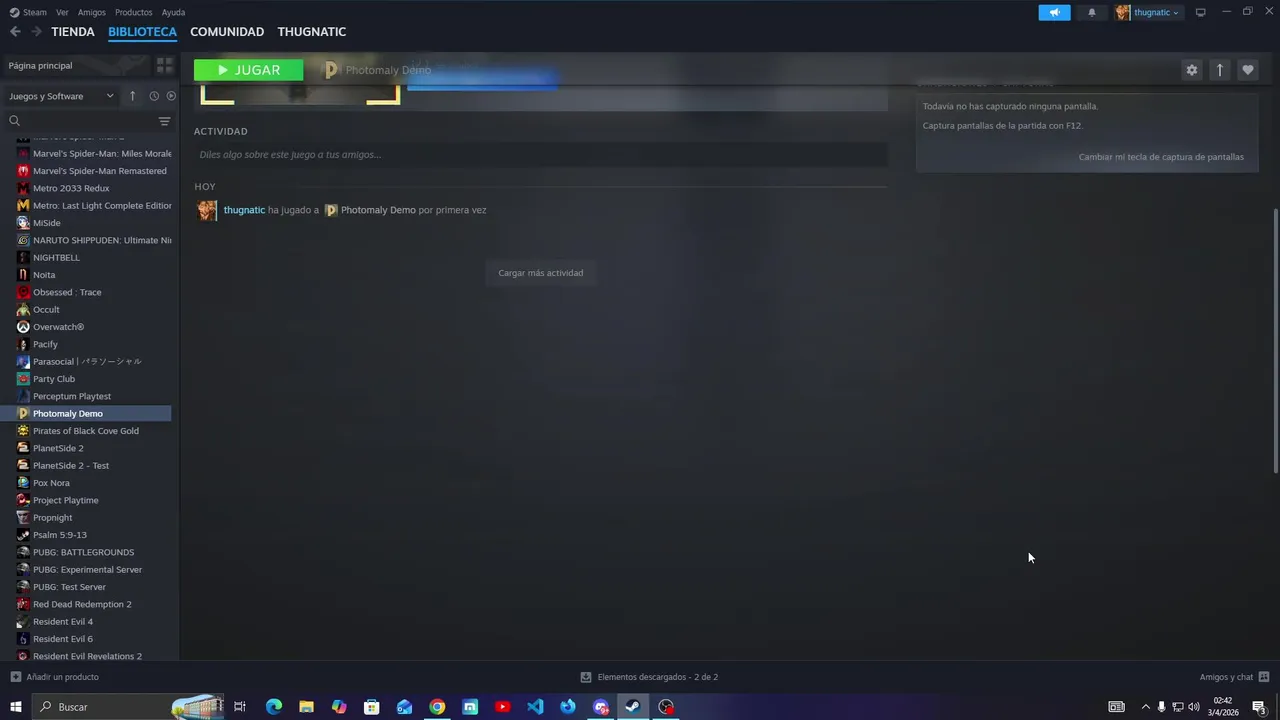Screen dimensions: 1280x720
Task: Go back with left navigation arrow
Action: click(x=15, y=32)
